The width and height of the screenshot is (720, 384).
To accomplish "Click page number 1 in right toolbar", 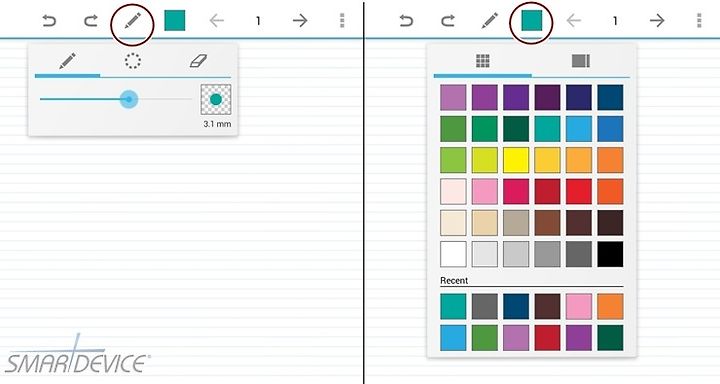I will click(x=615, y=21).
